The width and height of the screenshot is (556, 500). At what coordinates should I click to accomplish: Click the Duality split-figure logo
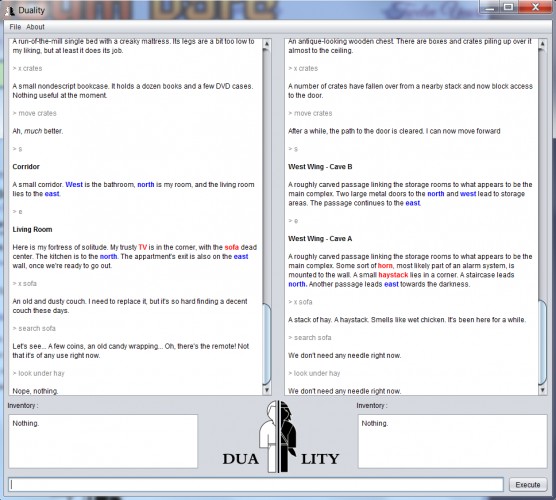tap(280, 437)
